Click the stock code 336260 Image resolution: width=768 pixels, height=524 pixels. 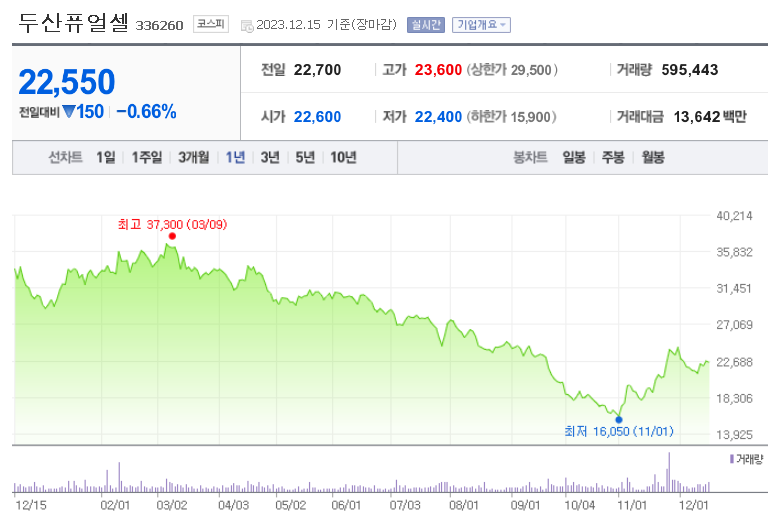coord(159,25)
